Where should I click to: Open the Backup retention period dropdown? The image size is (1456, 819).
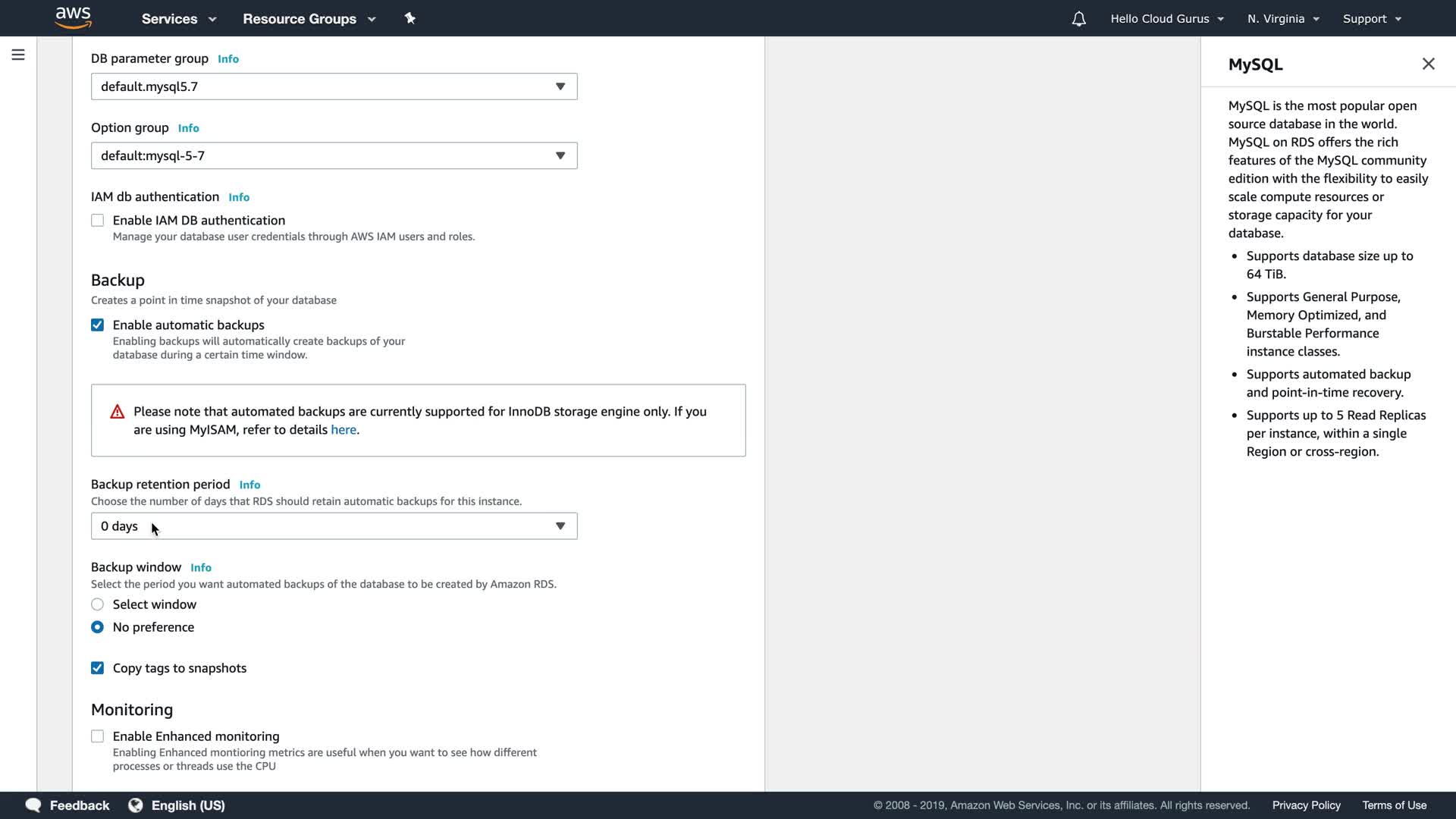334,526
